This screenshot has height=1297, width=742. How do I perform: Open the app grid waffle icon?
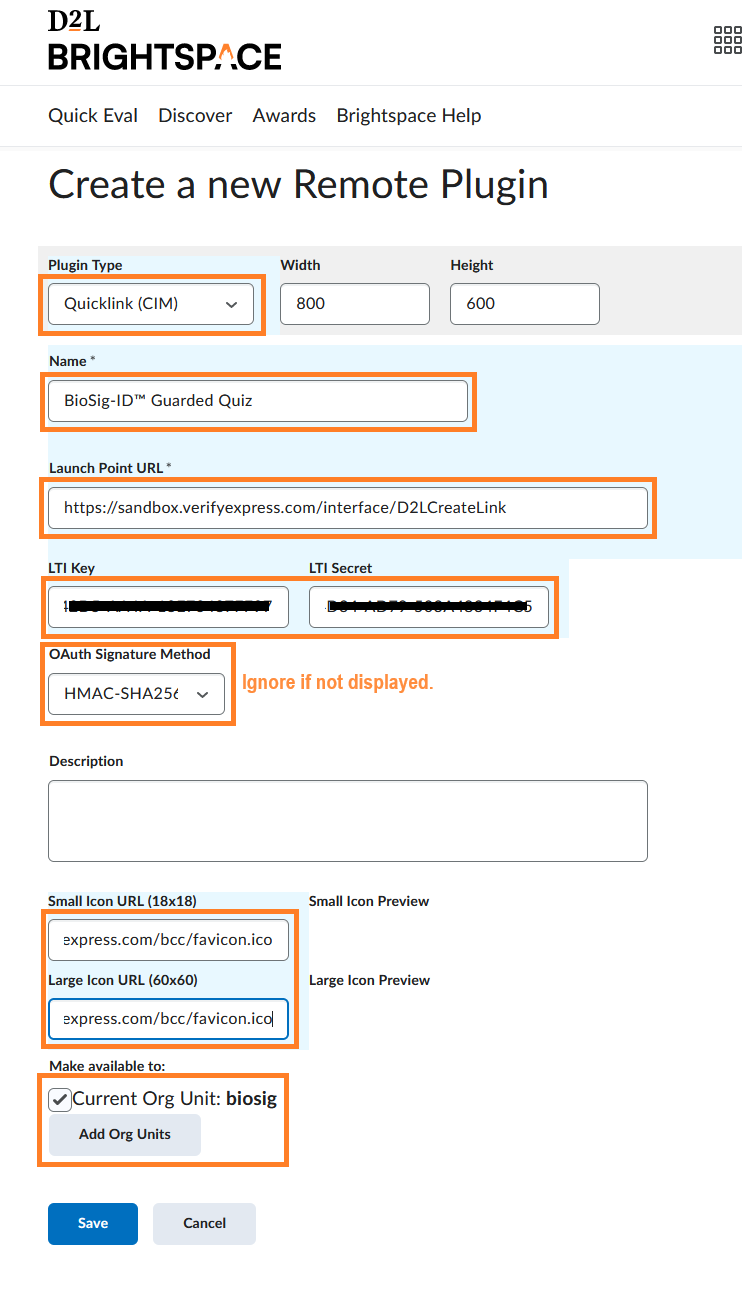point(727,40)
